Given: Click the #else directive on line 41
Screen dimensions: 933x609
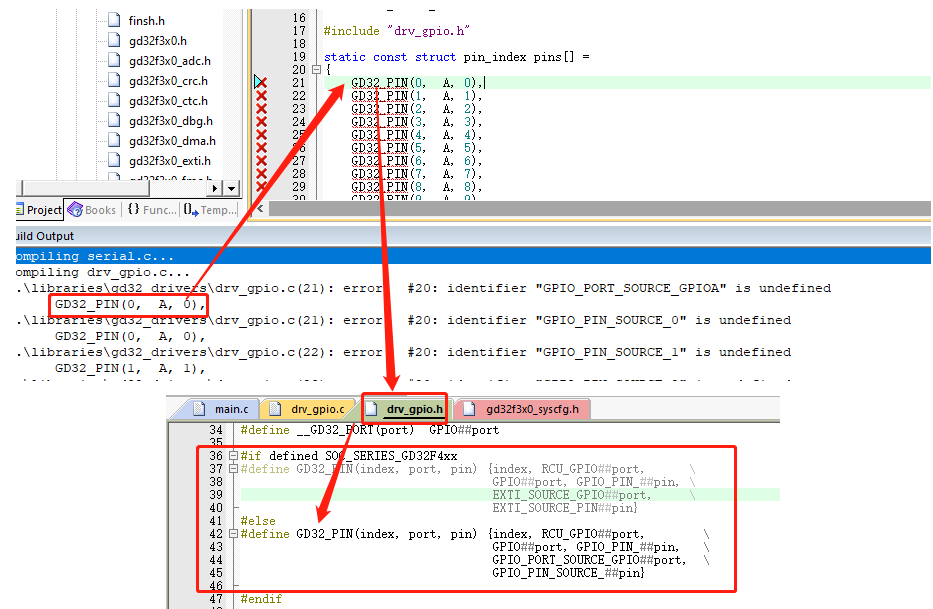Looking at the screenshot, I should click(x=258, y=521).
